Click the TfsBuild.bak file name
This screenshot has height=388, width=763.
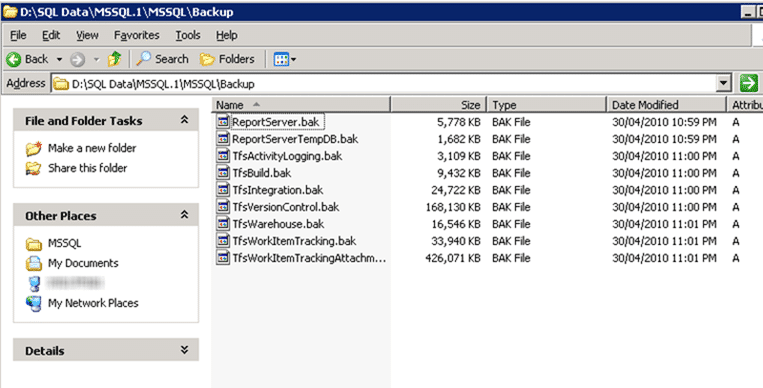click(x=262, y=173)
